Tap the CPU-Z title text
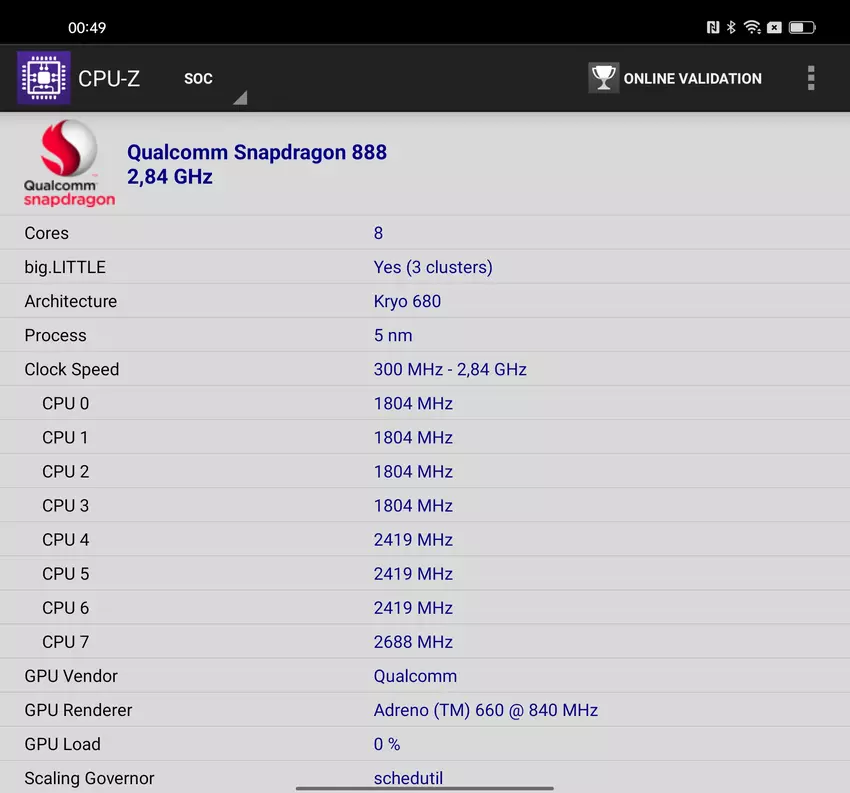 click(109, 78)
